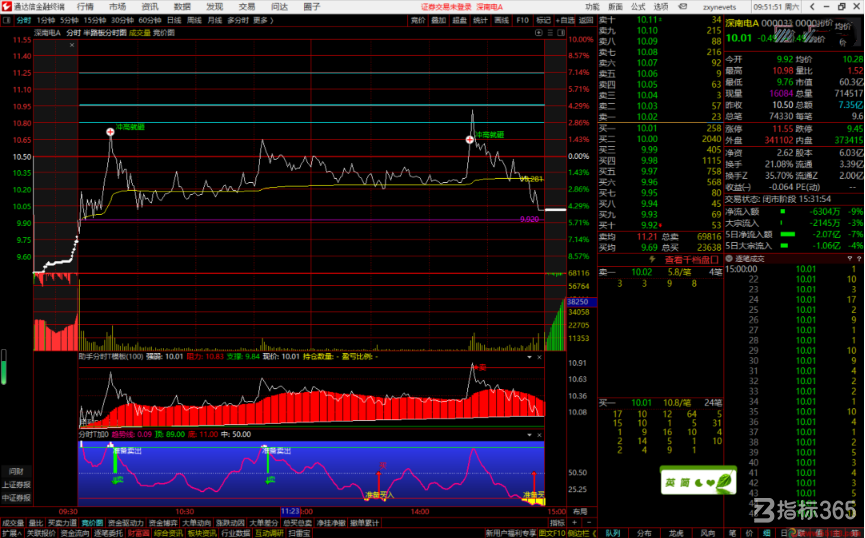Image resolution: width=865 pixels, height=538 pixels.
Task: Switch to 日线 daily chart
Action: coord(174,20)
